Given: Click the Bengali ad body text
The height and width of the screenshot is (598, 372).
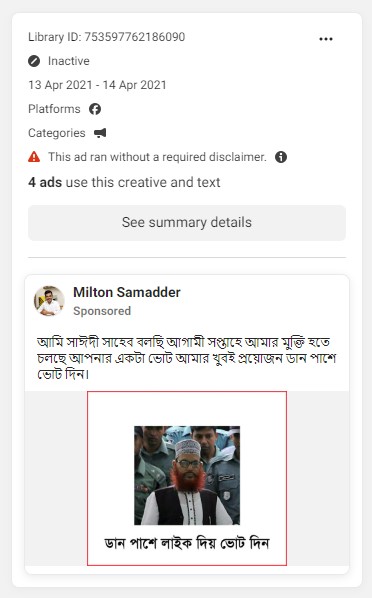Looking at the screenshot, I should click(x=187, y=358).
